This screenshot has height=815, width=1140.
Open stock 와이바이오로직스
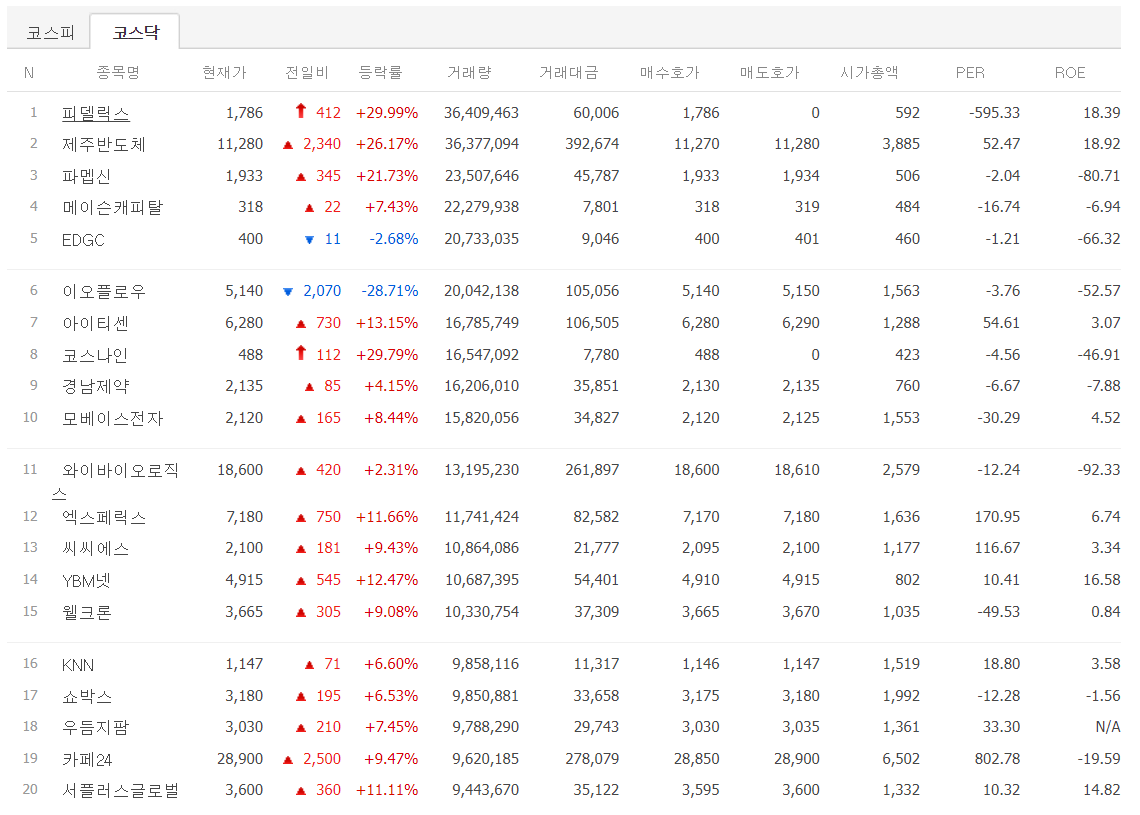coord(116,481)
